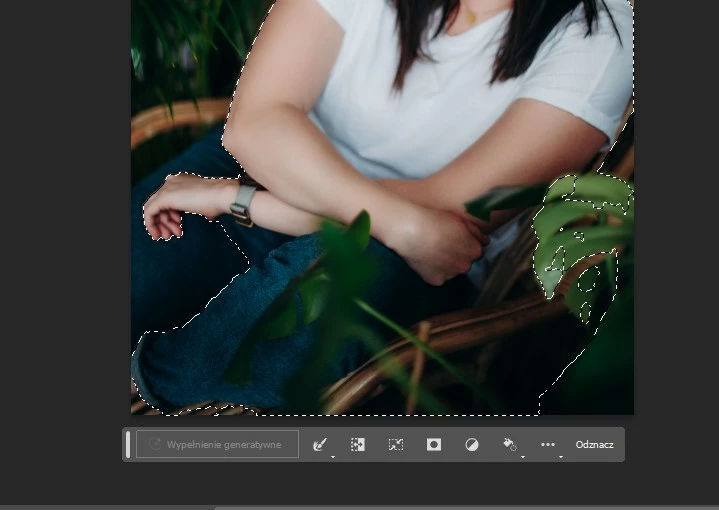Open the Fill Selection dropdown arrow

pyautogui.click(x=523, y=457)
